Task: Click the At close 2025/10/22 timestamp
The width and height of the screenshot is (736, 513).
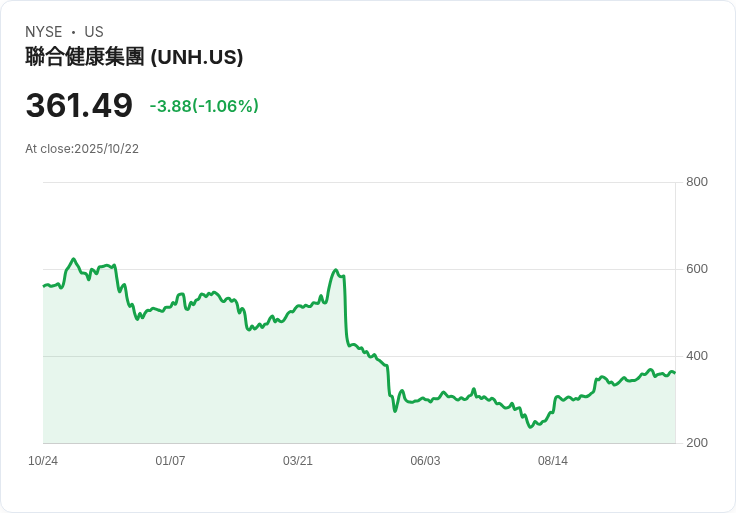Action: pyautogui.click(x=82, y=149)
